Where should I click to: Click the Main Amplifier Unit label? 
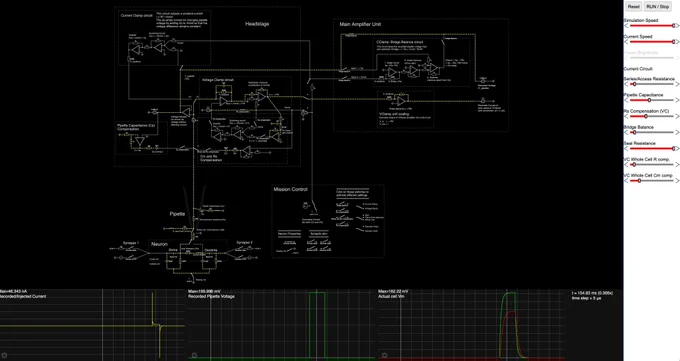click(360, 25)
